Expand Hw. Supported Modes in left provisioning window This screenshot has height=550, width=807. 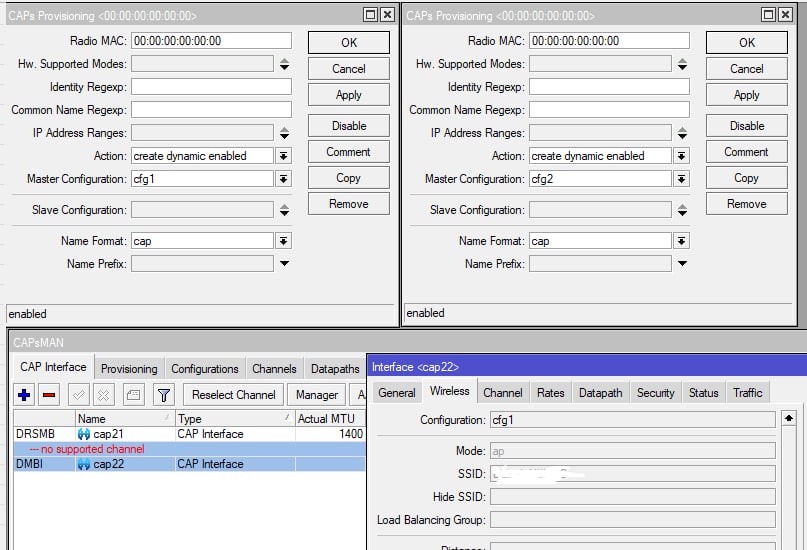284,64
